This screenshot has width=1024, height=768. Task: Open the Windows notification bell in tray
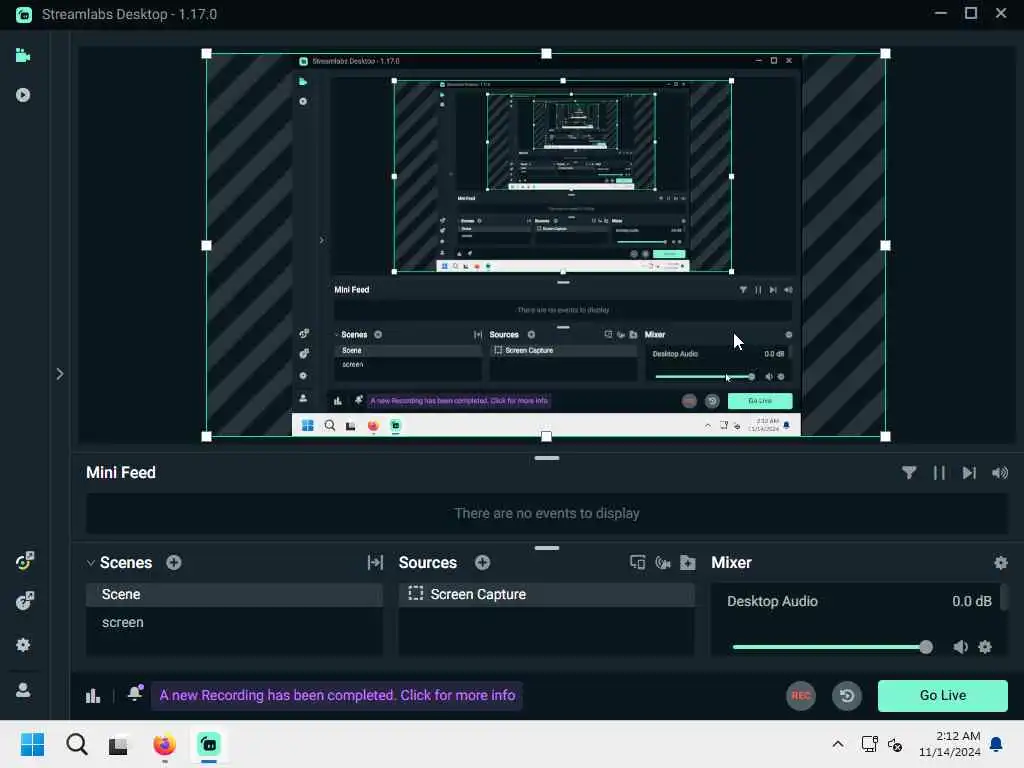tap(997, 744)
